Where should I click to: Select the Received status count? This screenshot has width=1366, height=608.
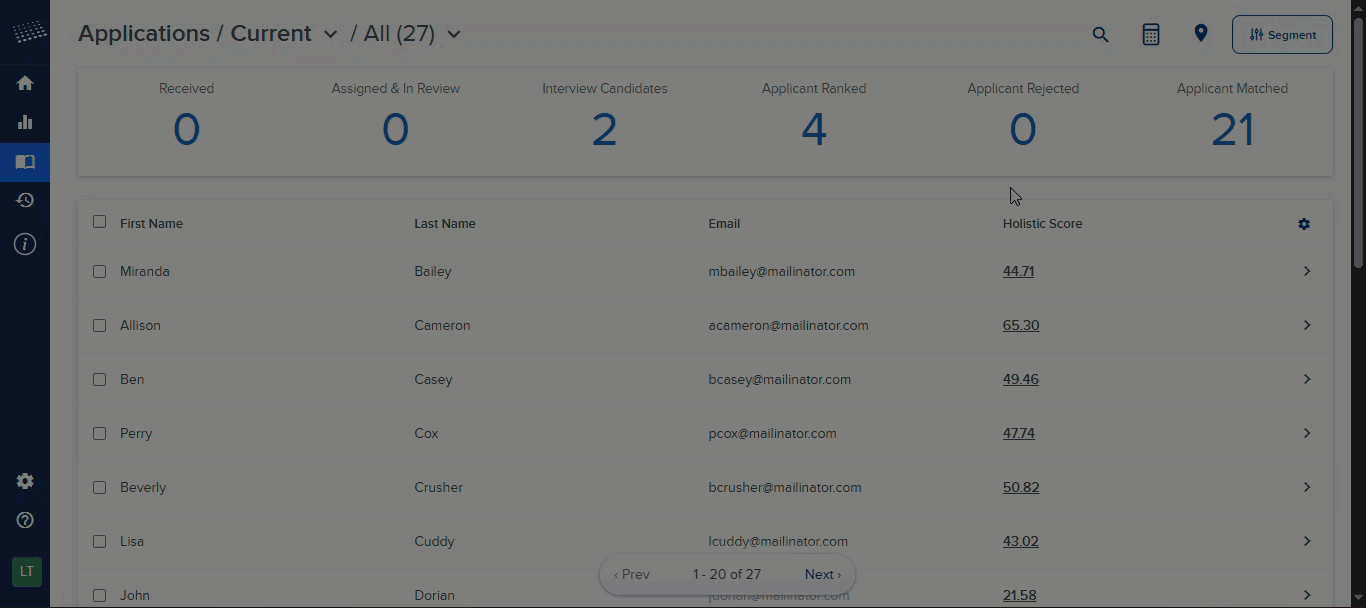186,130
